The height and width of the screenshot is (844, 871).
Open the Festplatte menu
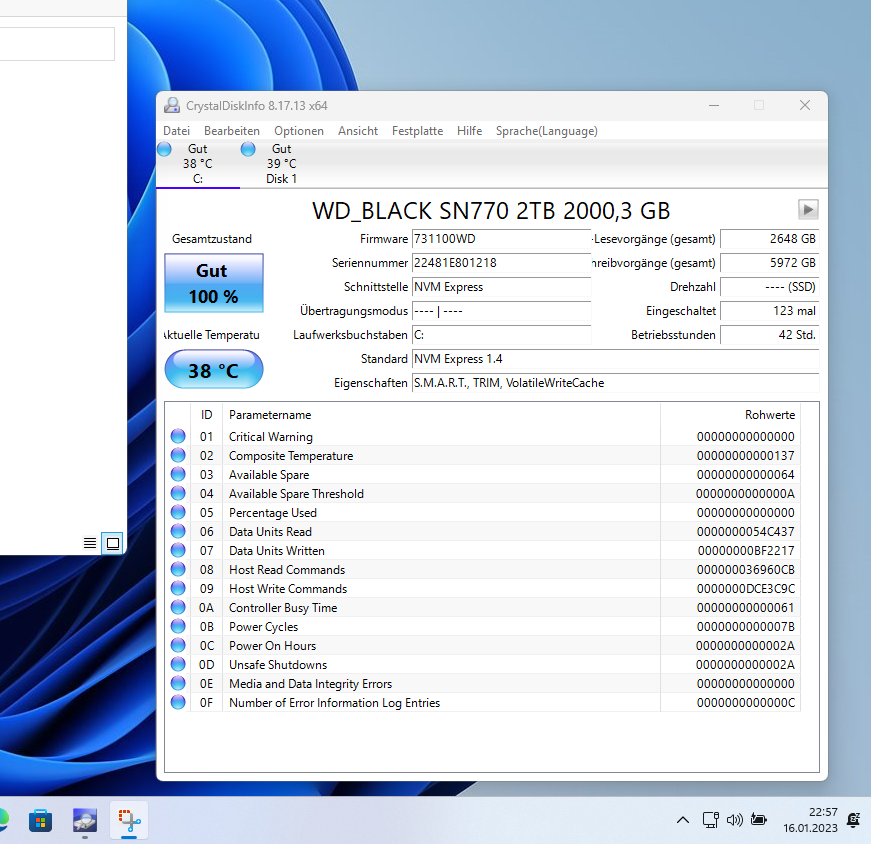click(x=417, y=131)
